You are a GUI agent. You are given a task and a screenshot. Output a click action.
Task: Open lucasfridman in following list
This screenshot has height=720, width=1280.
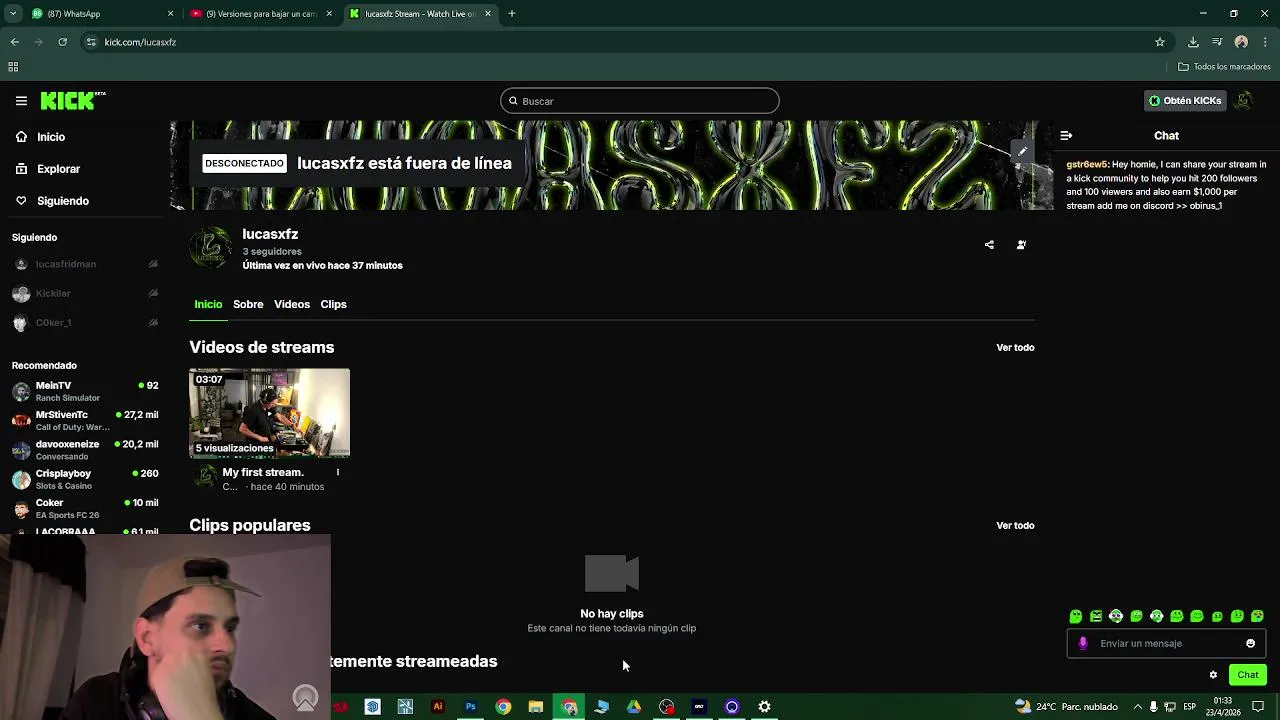coord(84,264)
